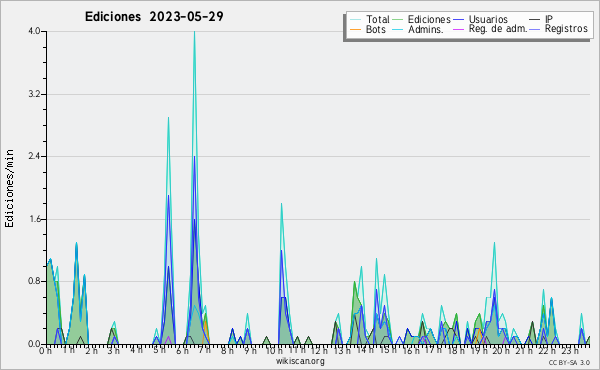This screenshot has height=370, width=600.
Task: Select the 'Reg. de adm.' legend label
Action: pyautogui.click(x=498, y=29)
